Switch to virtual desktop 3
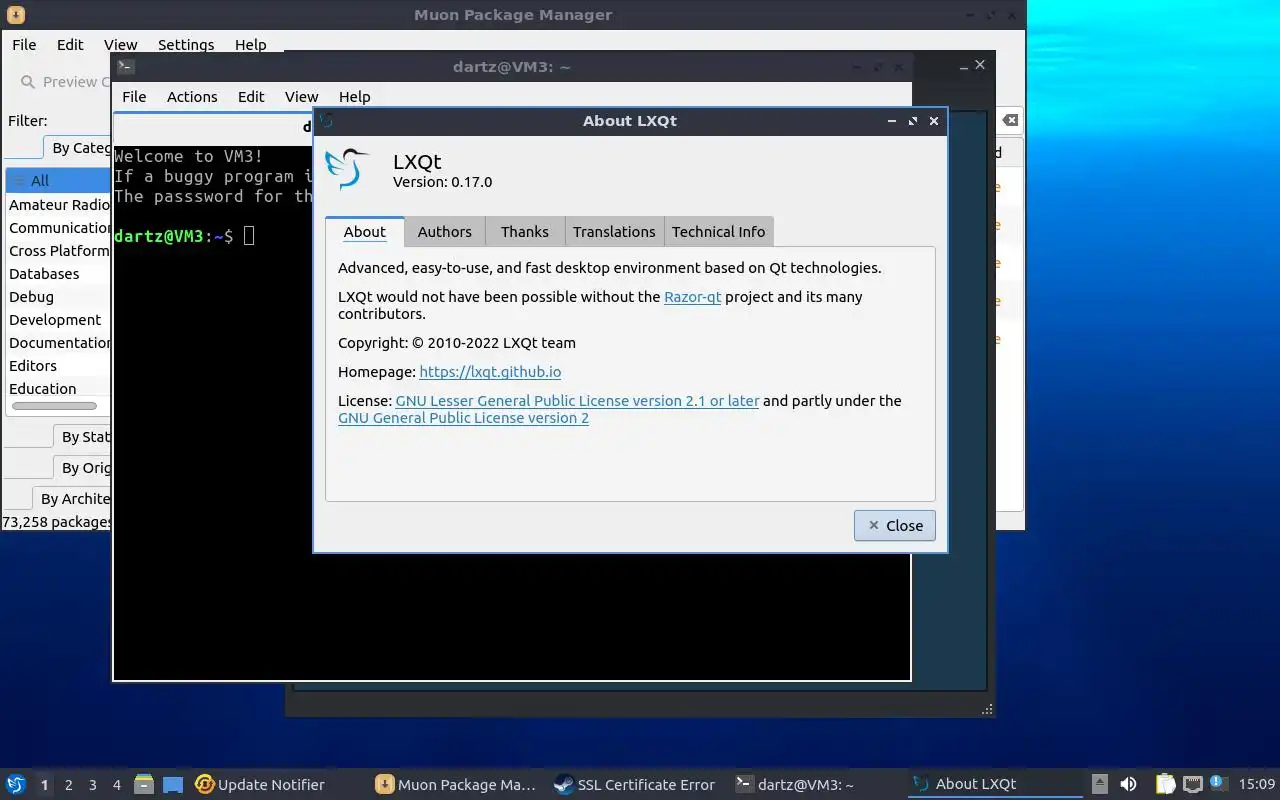Image resolution: width=1280 pixels, height=800 pixels. (92, 785)
